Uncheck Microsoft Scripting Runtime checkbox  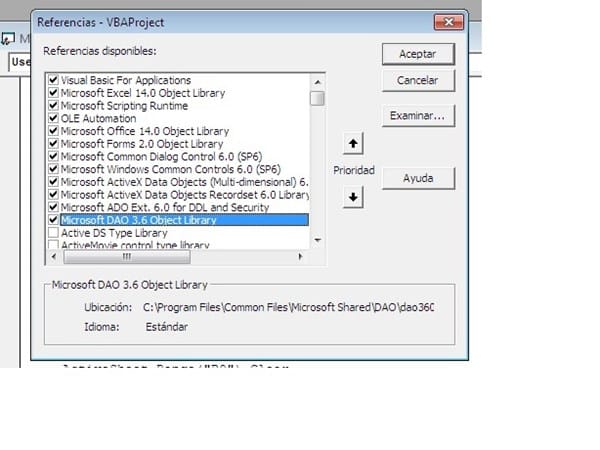[x=53, y=105]
